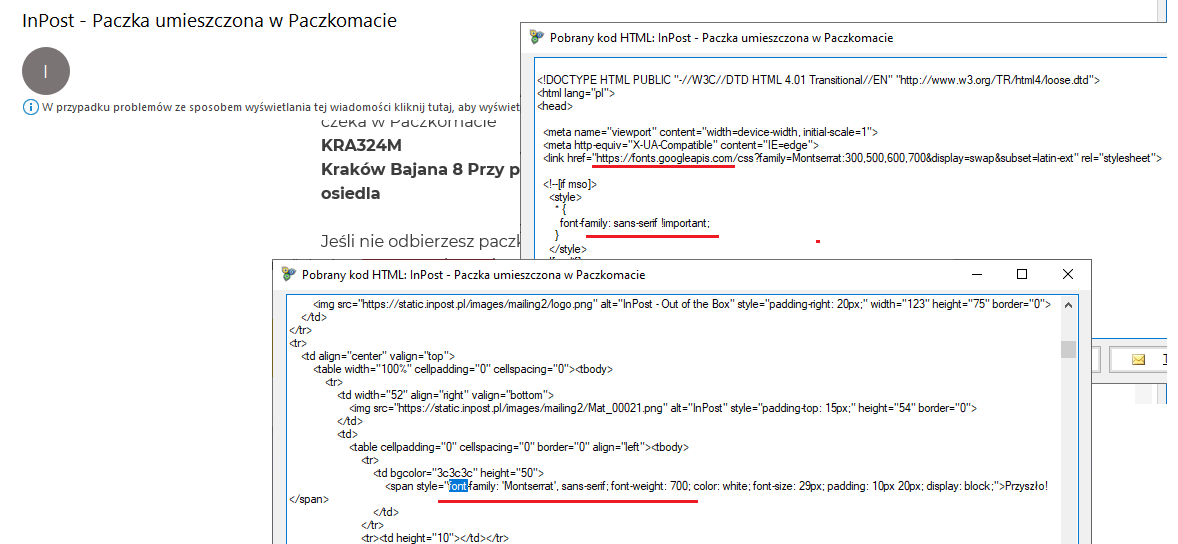
Task: Click the '<!--[if mso]>' comment line
Action: (569, 184)
